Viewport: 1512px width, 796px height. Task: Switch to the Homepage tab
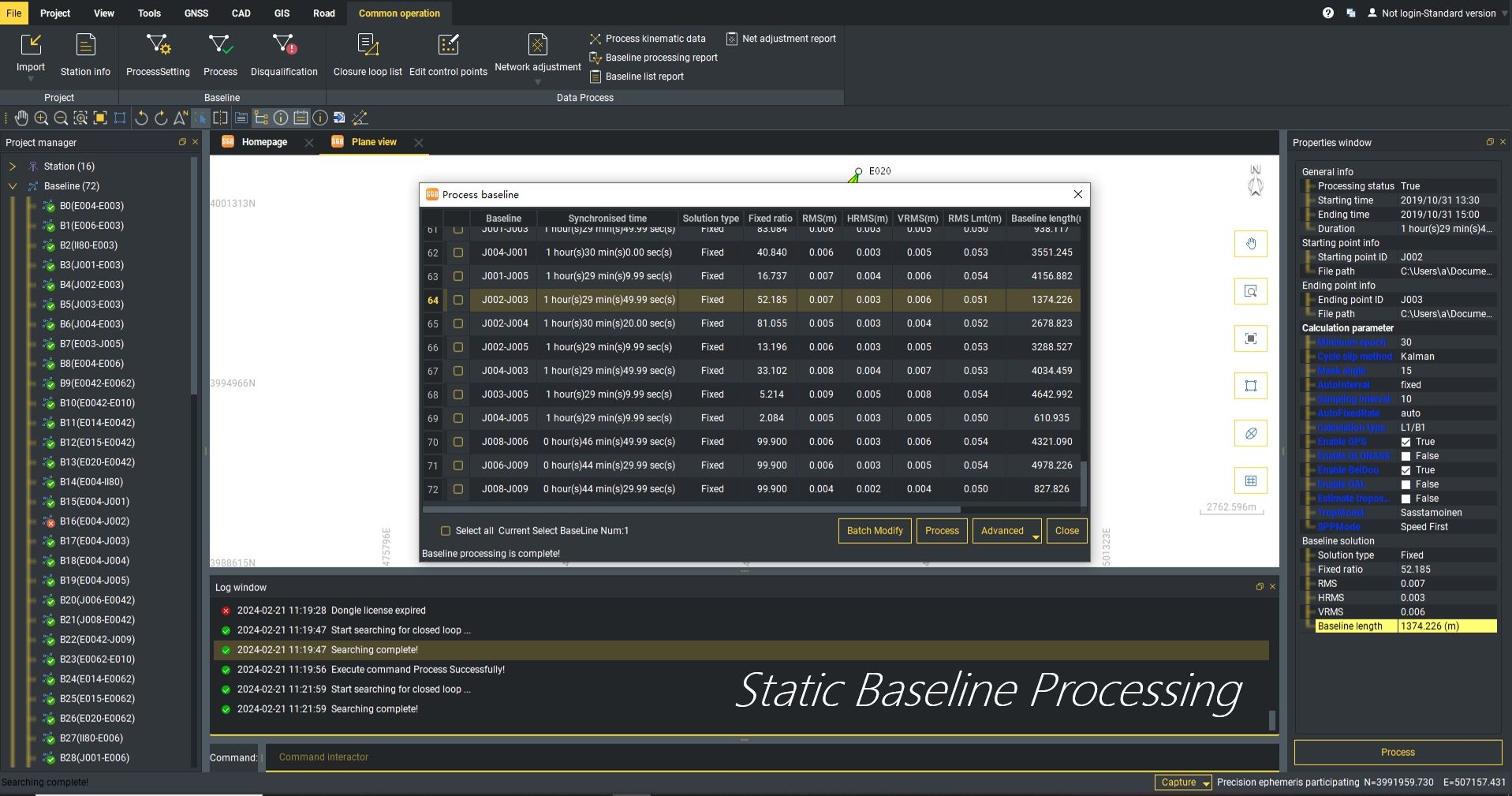click(264, 142)
